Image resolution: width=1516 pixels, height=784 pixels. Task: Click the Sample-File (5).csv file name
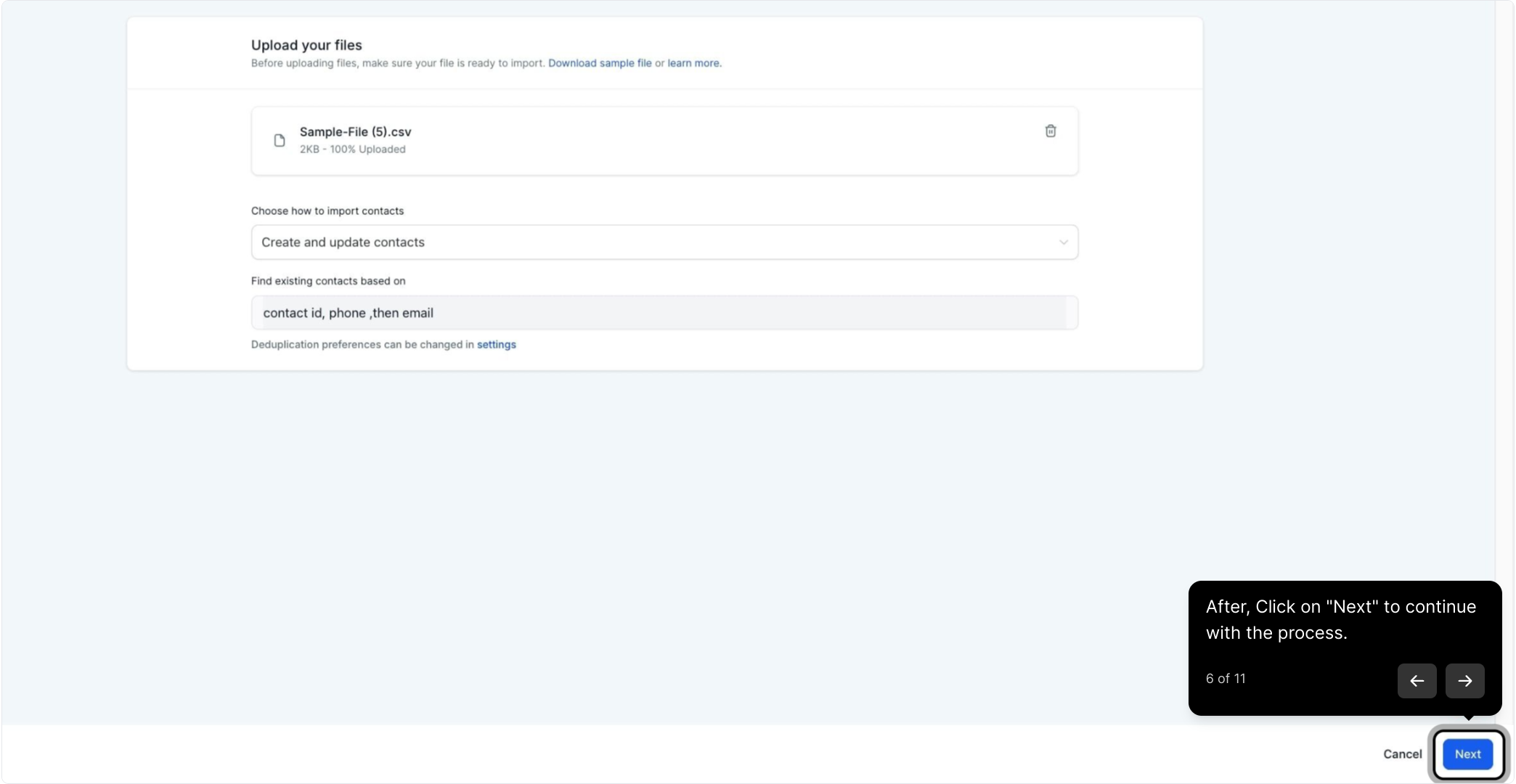pyautogui.click(x=355, y=132)
